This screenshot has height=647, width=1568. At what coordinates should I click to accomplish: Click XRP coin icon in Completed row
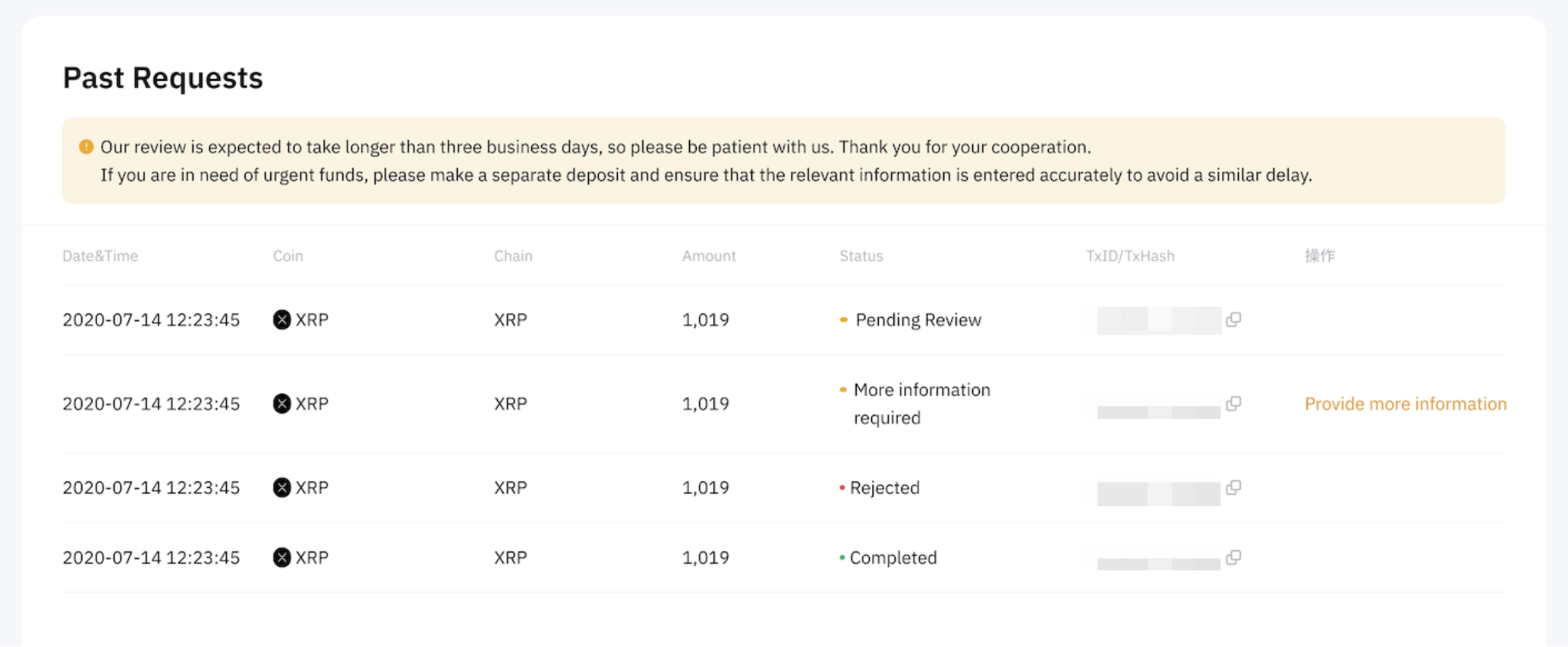point(282,557)
